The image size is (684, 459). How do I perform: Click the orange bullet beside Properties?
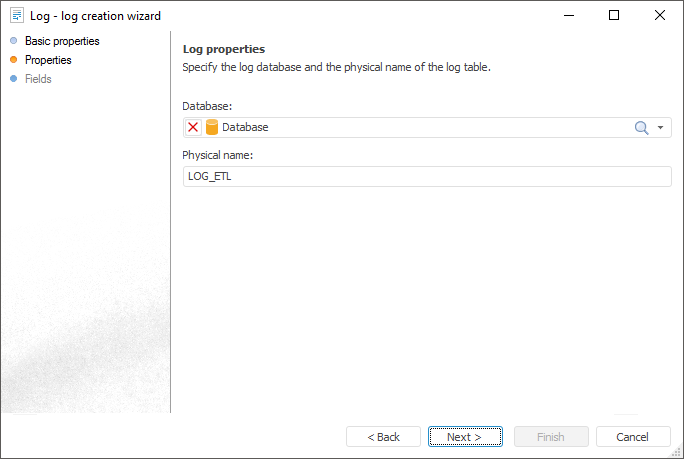point(14,60)
